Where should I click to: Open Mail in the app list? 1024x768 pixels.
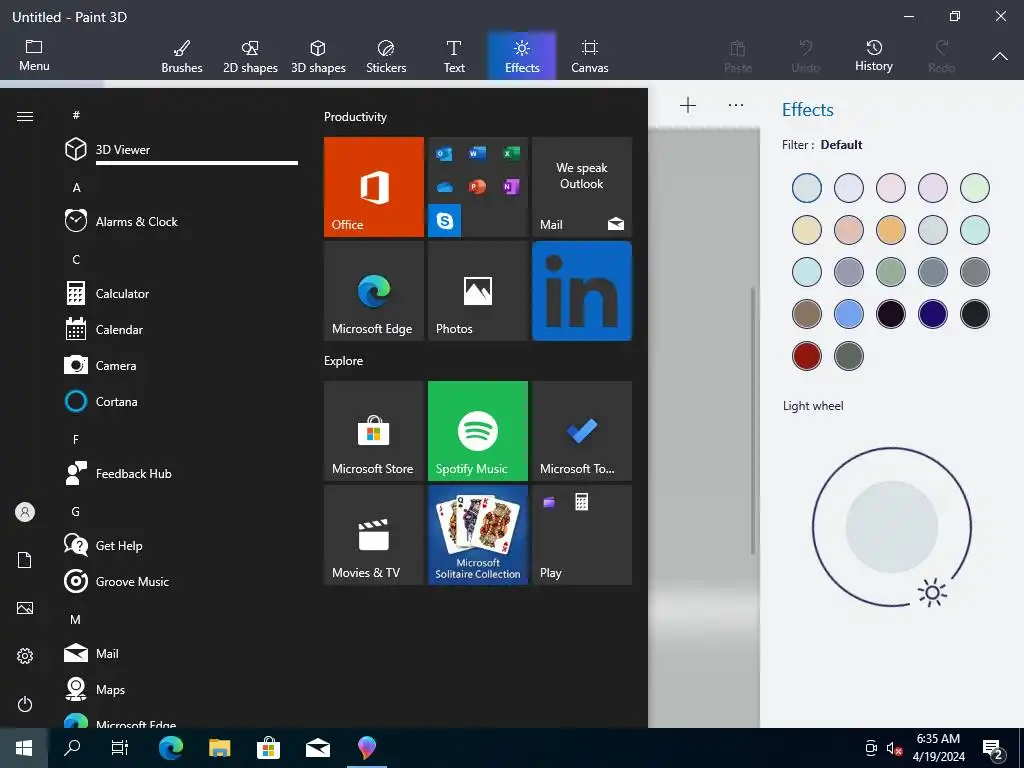click(181, 653)
